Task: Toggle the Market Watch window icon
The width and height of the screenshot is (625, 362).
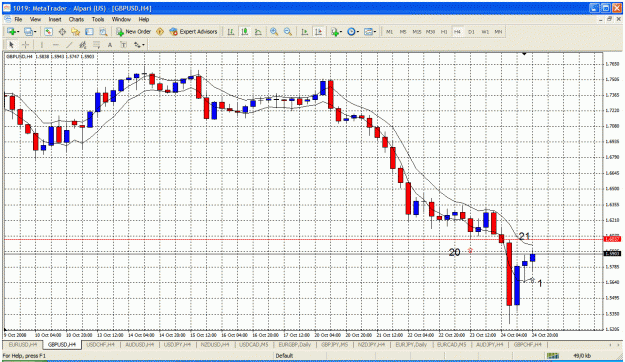Action: 48,31
